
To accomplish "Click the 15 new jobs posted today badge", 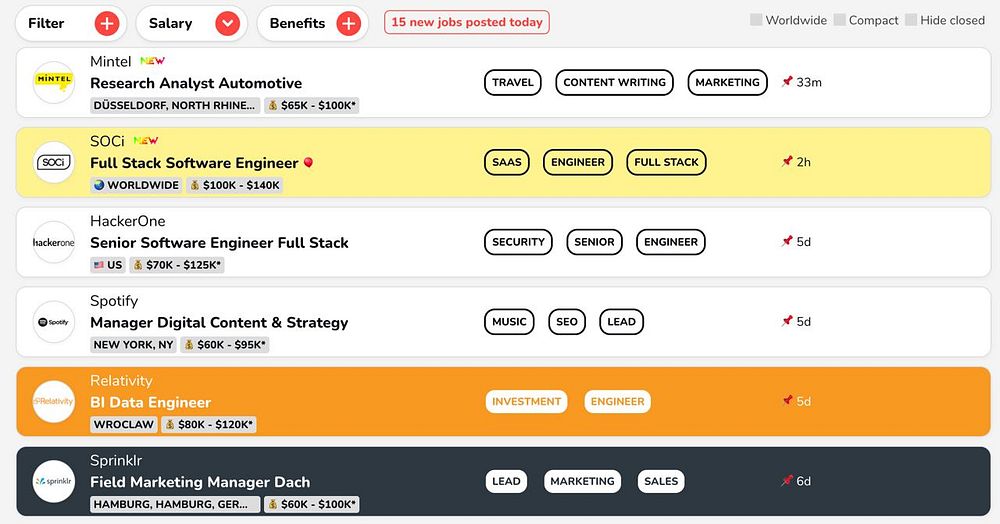I will 467,22.
